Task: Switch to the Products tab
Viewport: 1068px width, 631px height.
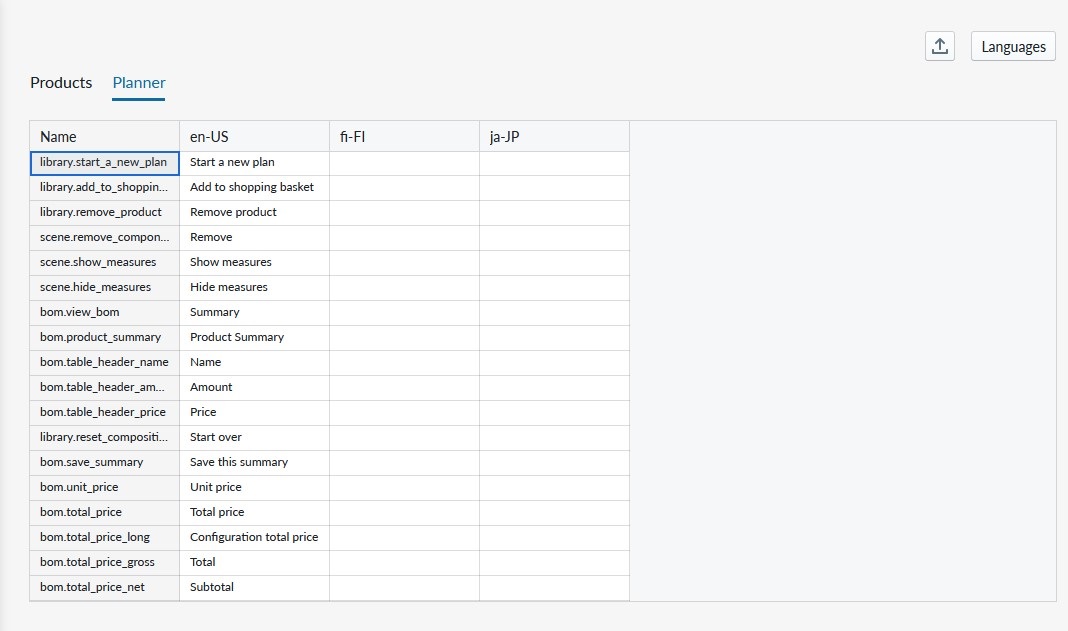Action: click(61, 82)
